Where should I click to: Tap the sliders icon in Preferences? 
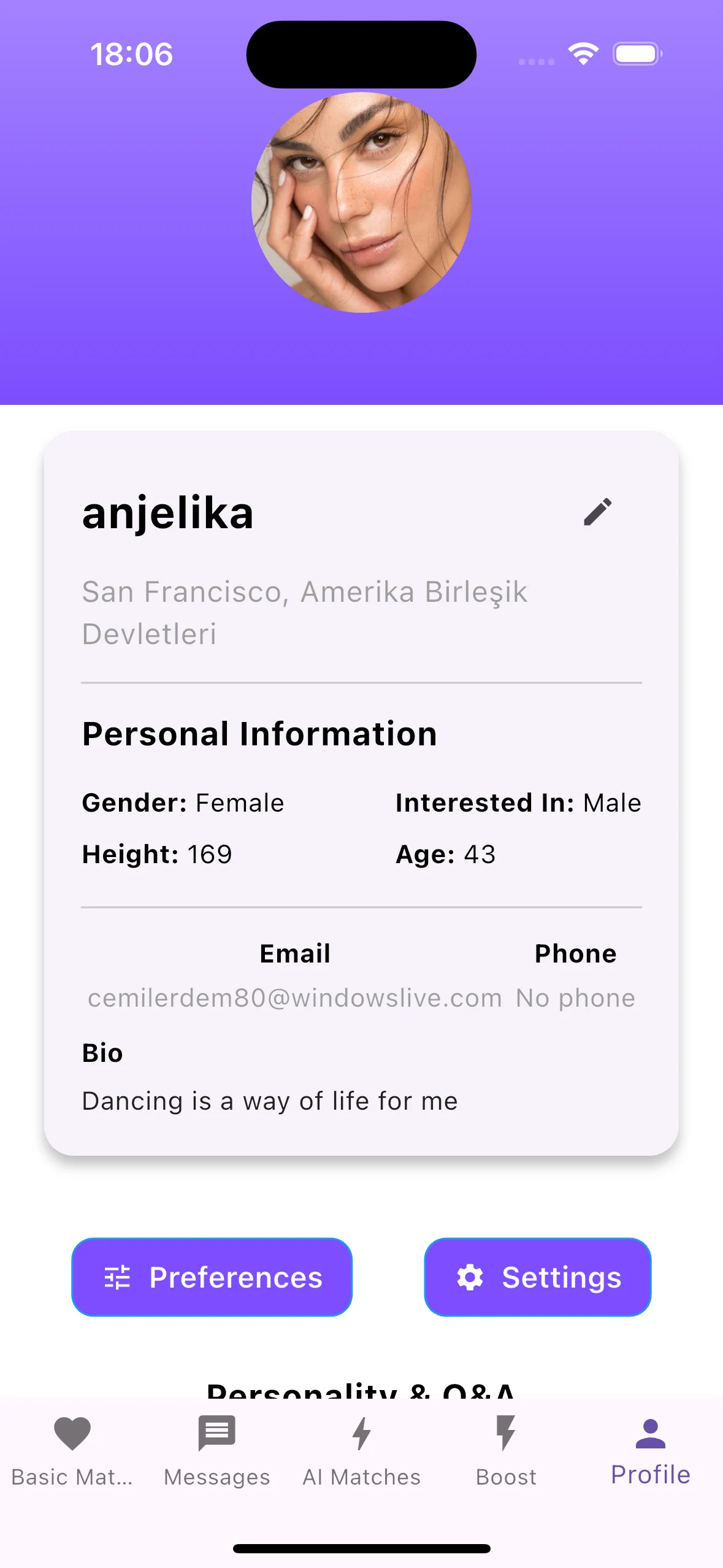pyautogui.click(x=117, y=1277)
